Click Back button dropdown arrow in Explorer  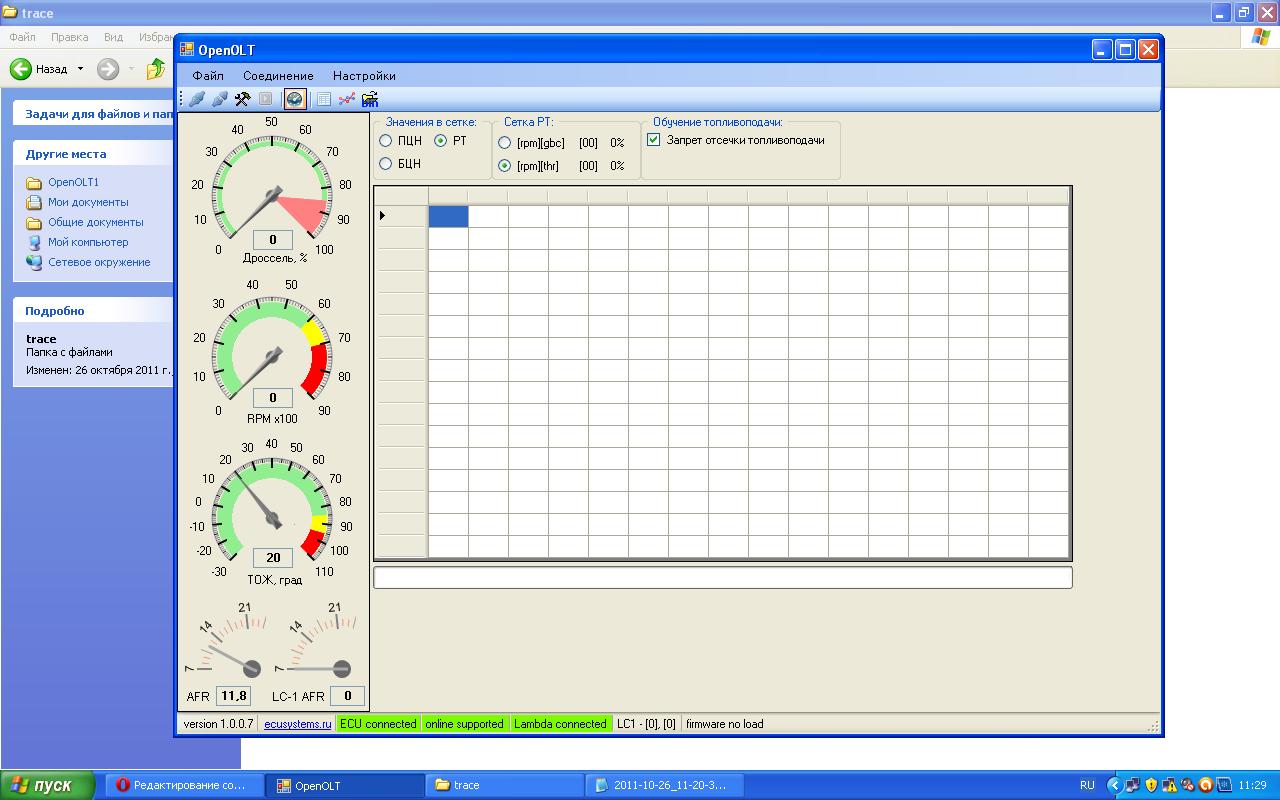81,69
